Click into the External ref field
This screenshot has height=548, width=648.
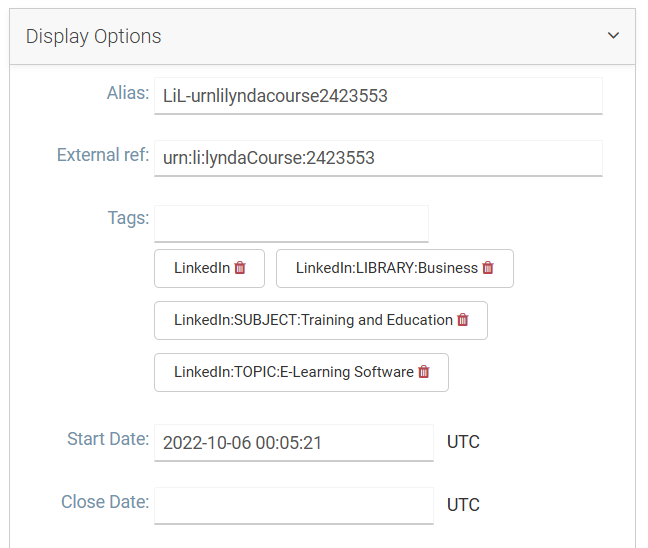(378, 158)
